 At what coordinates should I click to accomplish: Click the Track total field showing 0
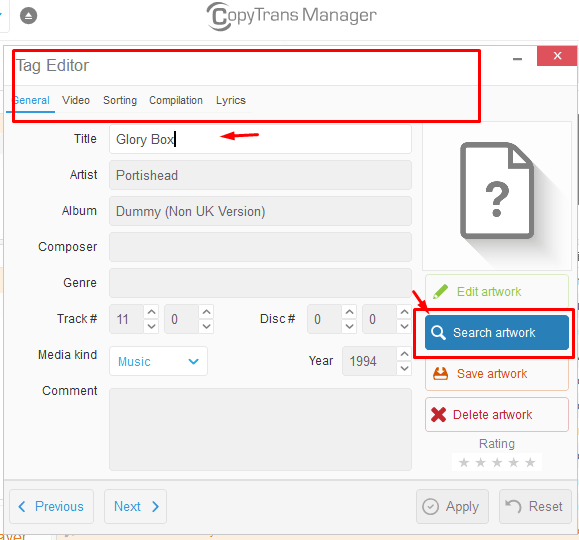pyautogui.click(x=182, y=319)
